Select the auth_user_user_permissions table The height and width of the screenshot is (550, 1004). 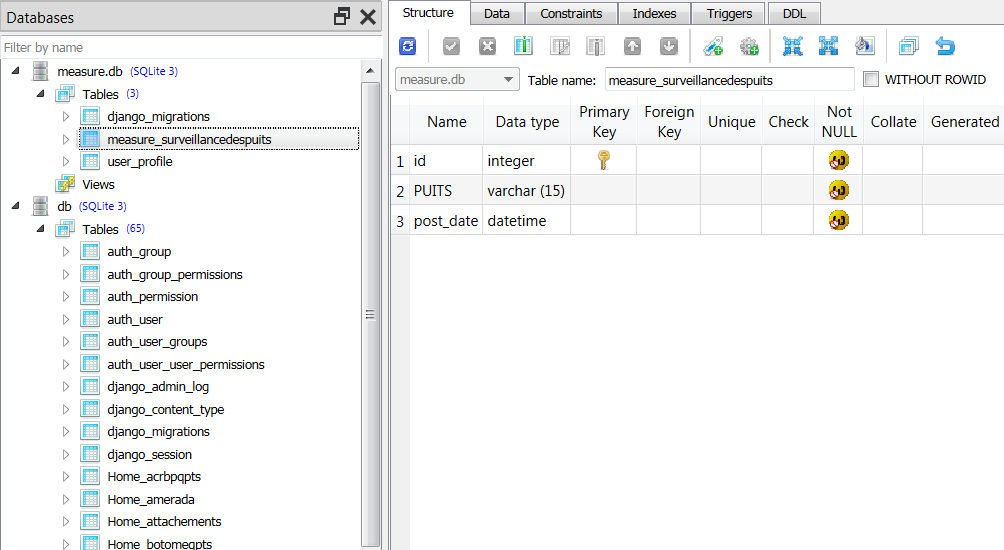pyautogui.click(x=186, y=364)
